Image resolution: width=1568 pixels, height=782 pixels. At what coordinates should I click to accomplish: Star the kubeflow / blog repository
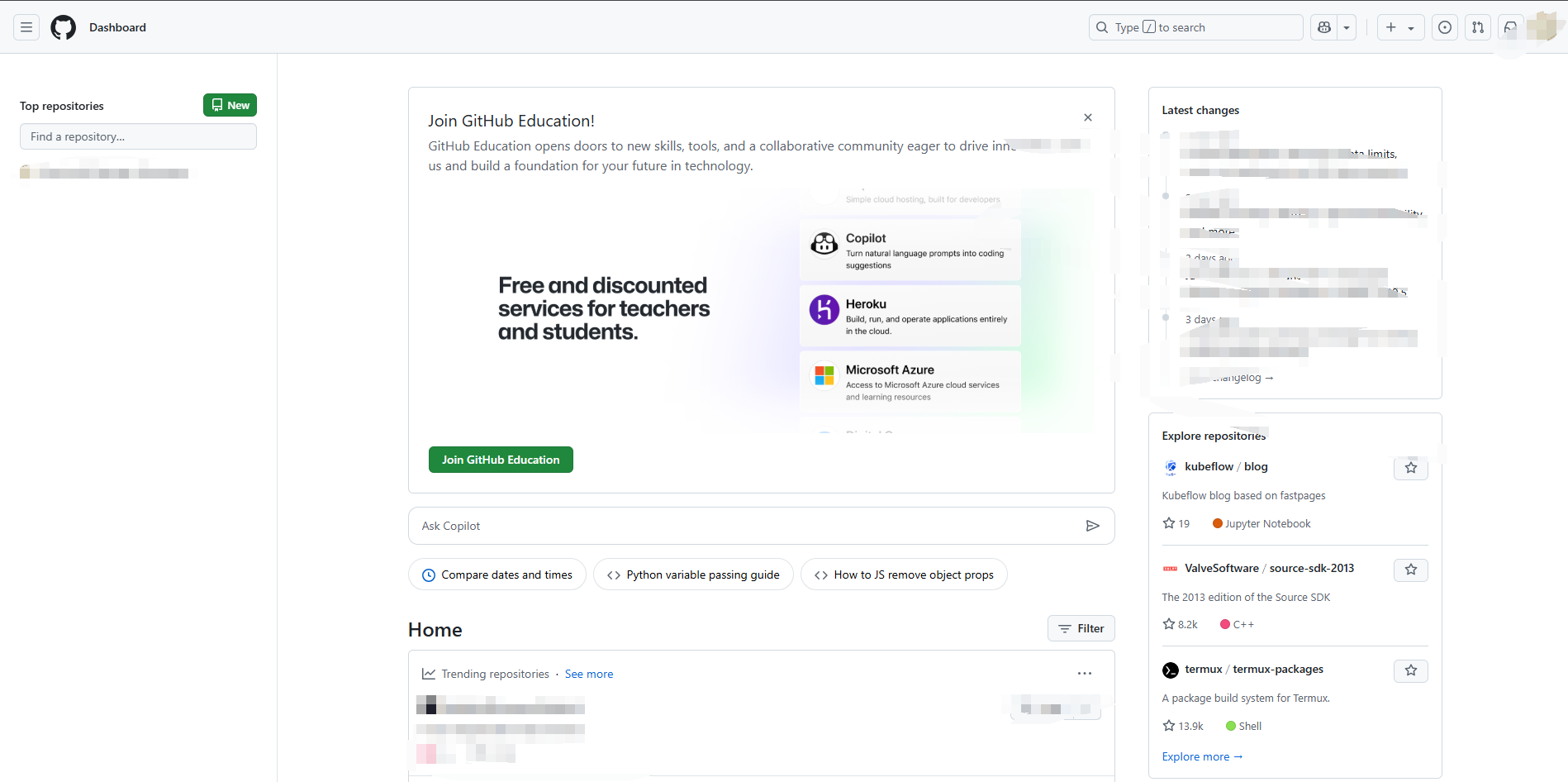point(1411,468)
